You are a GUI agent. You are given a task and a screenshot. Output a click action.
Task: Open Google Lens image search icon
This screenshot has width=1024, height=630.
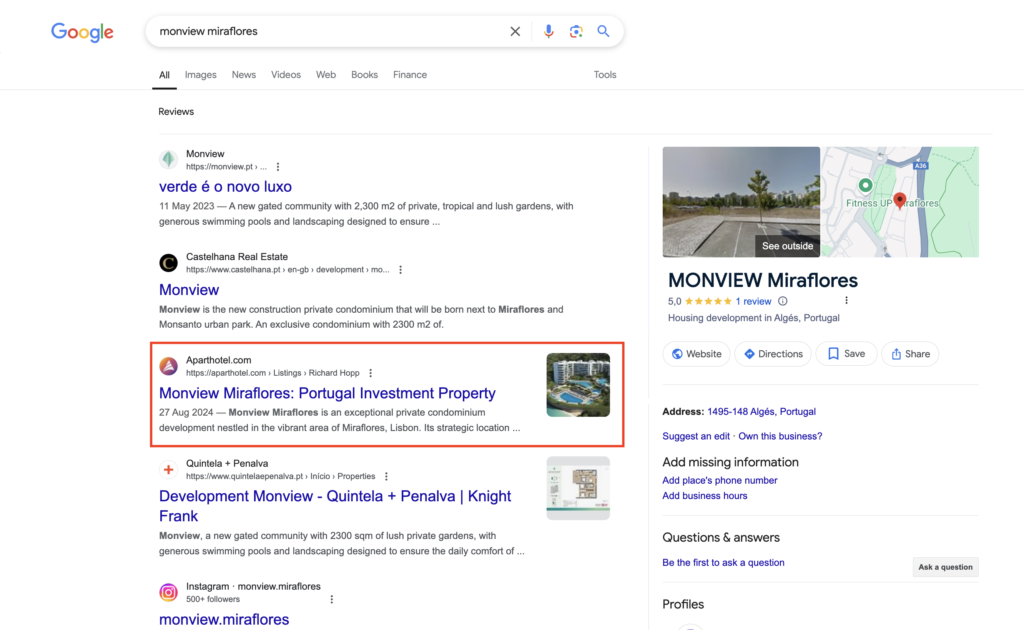coord(576,31)
